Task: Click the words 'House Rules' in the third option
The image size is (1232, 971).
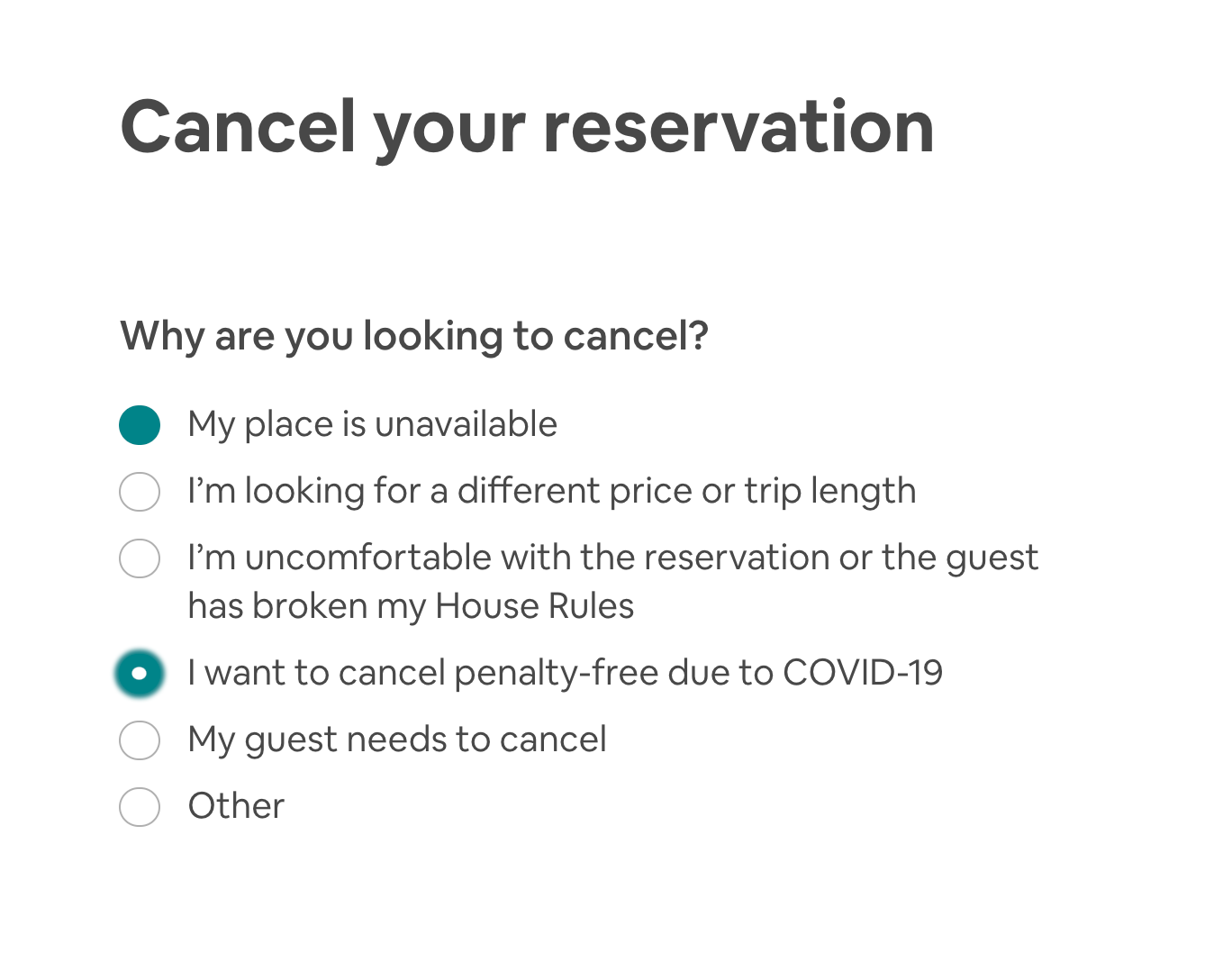Action: pyautogui.click(x=535, y=607)
